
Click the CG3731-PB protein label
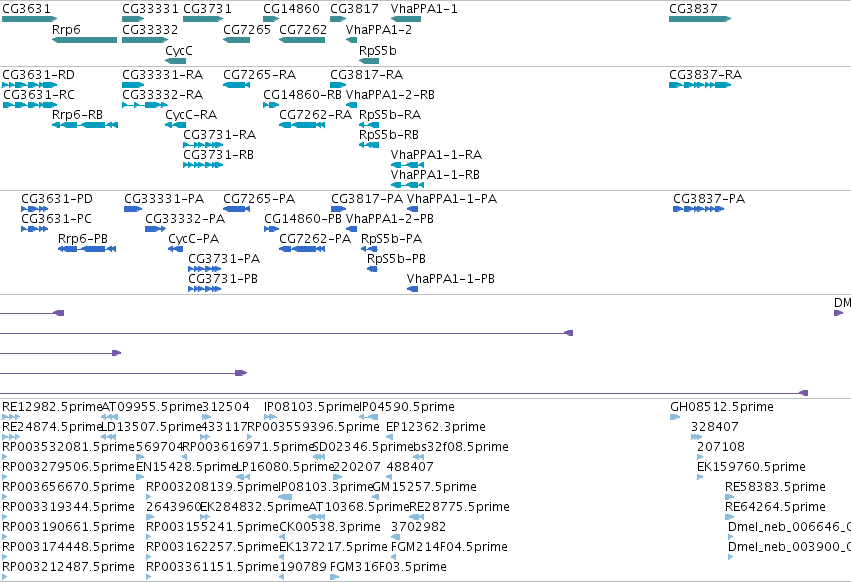coord(223,279)
